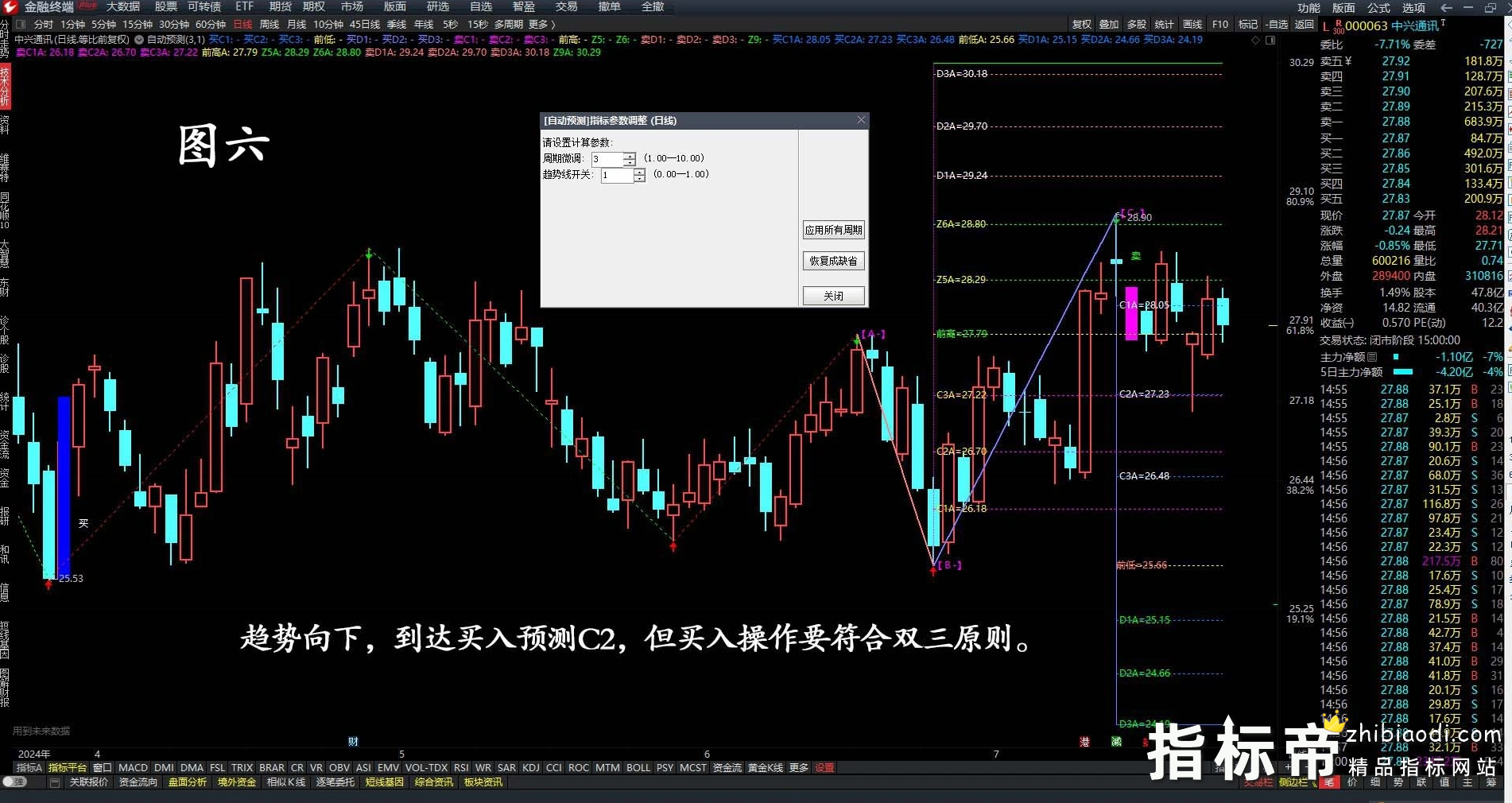Click the 窗口 indicator tab
This screenshot has width=1512, height=803.
(103, 768)
